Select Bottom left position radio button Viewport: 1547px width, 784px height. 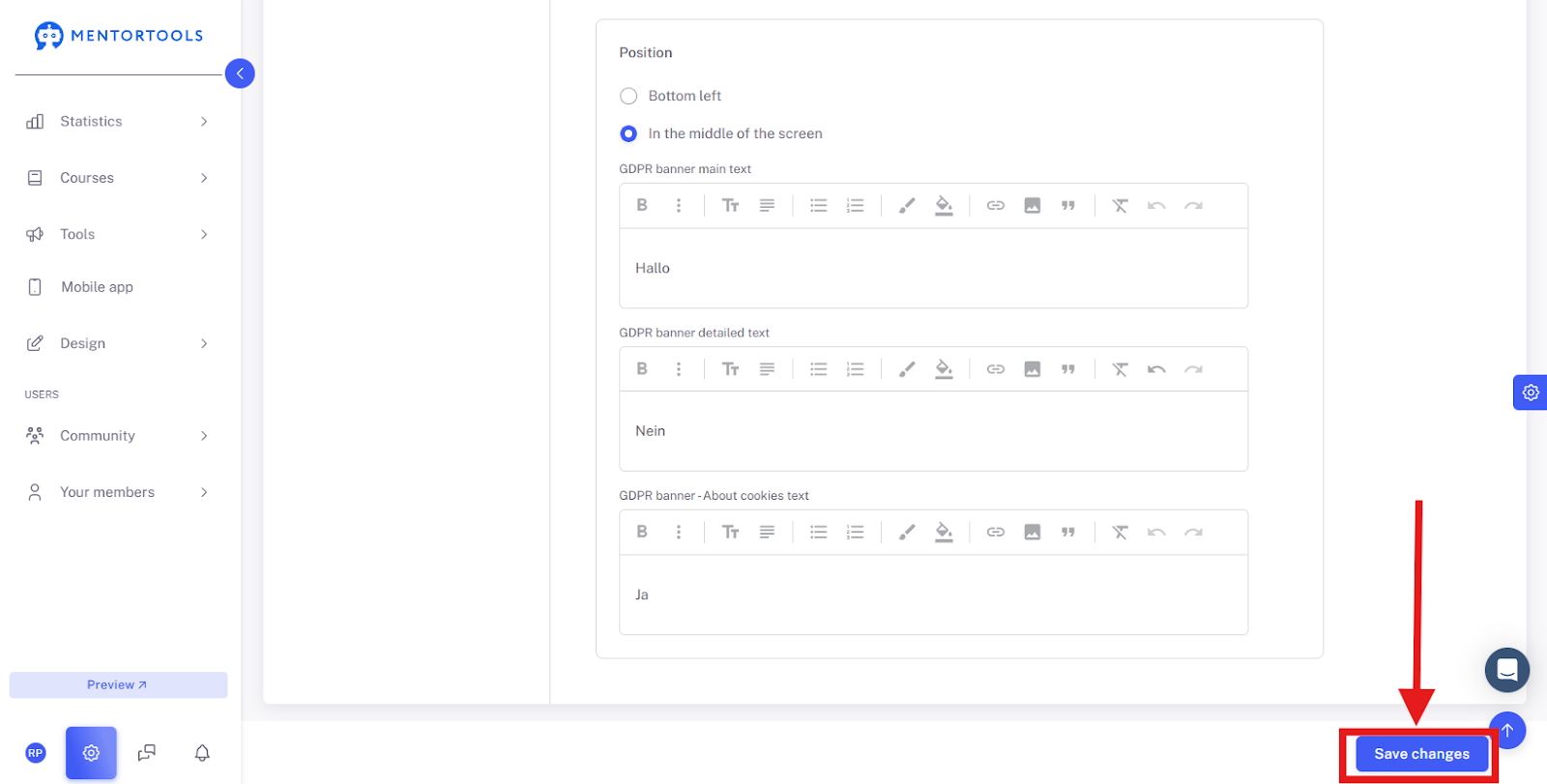click(x=628, y=96)
